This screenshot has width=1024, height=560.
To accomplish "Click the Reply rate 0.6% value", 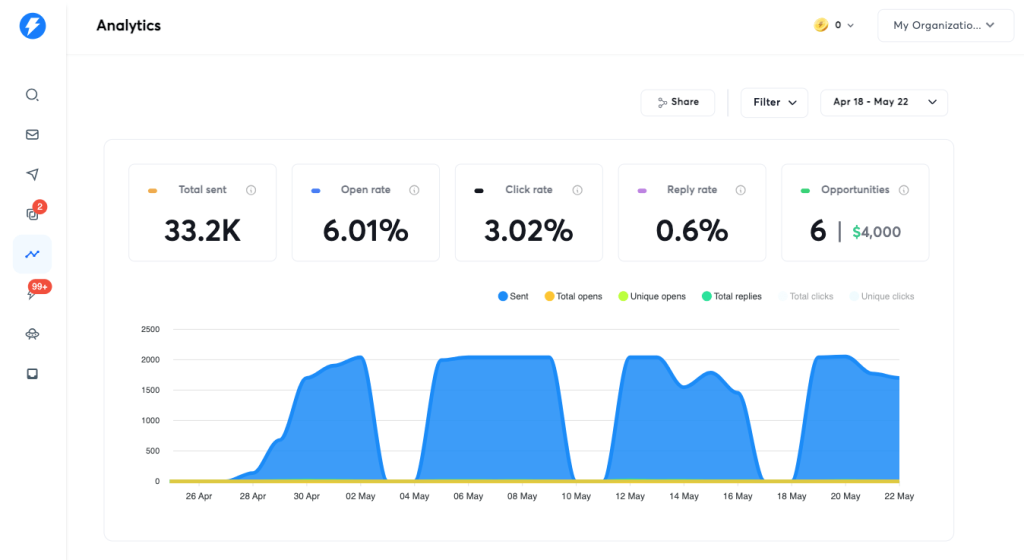I will pyautogui.click(x=692, y=230).
